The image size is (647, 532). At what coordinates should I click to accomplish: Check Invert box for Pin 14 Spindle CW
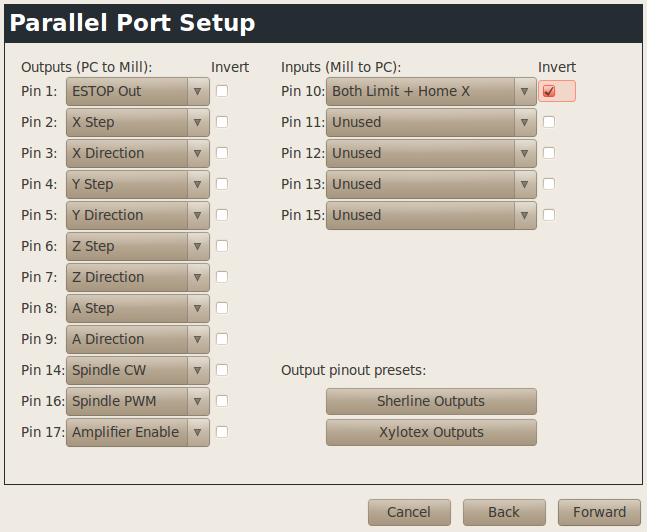point(222,370)
